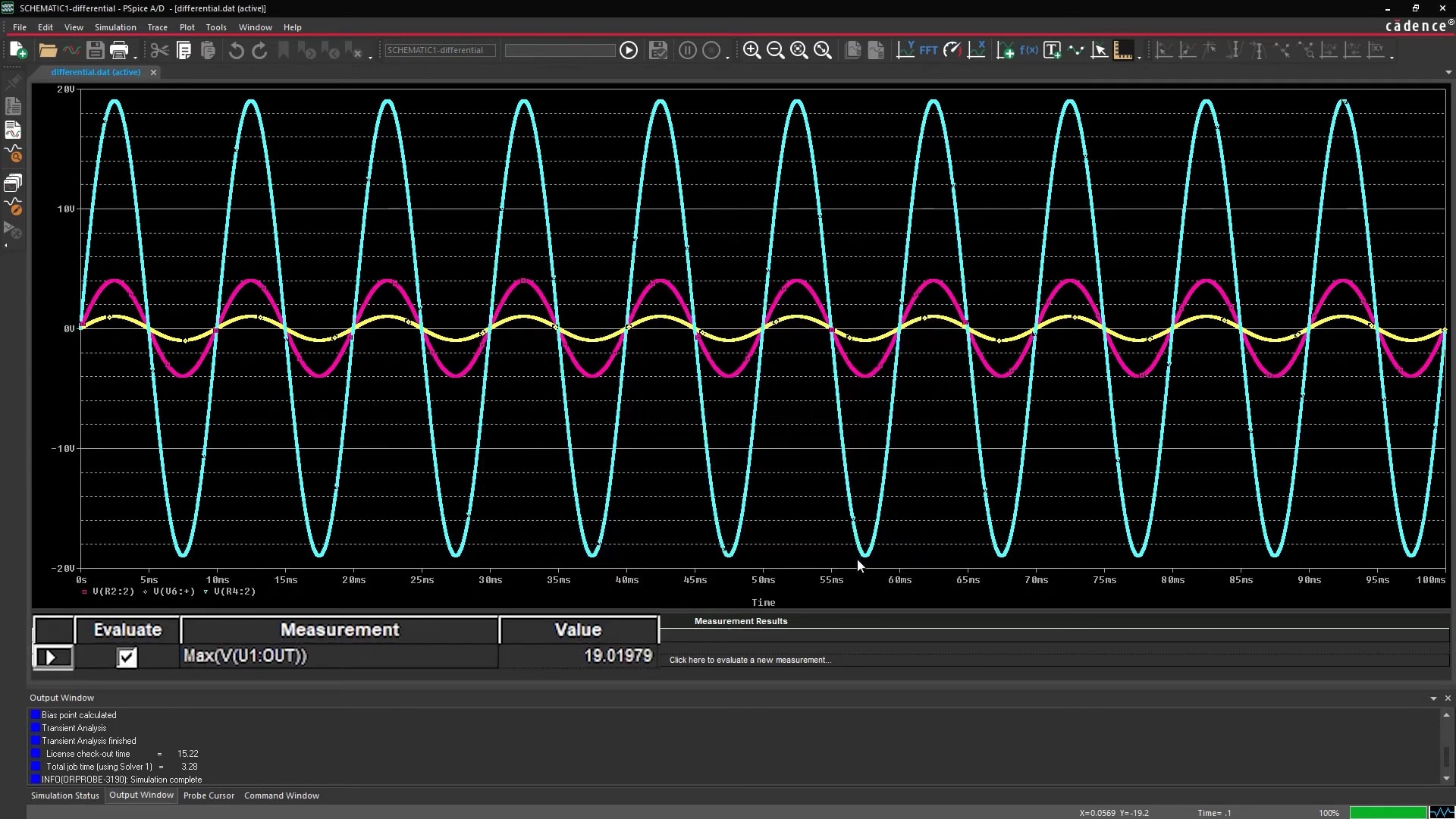Toggle log X axis

(977, 51)
